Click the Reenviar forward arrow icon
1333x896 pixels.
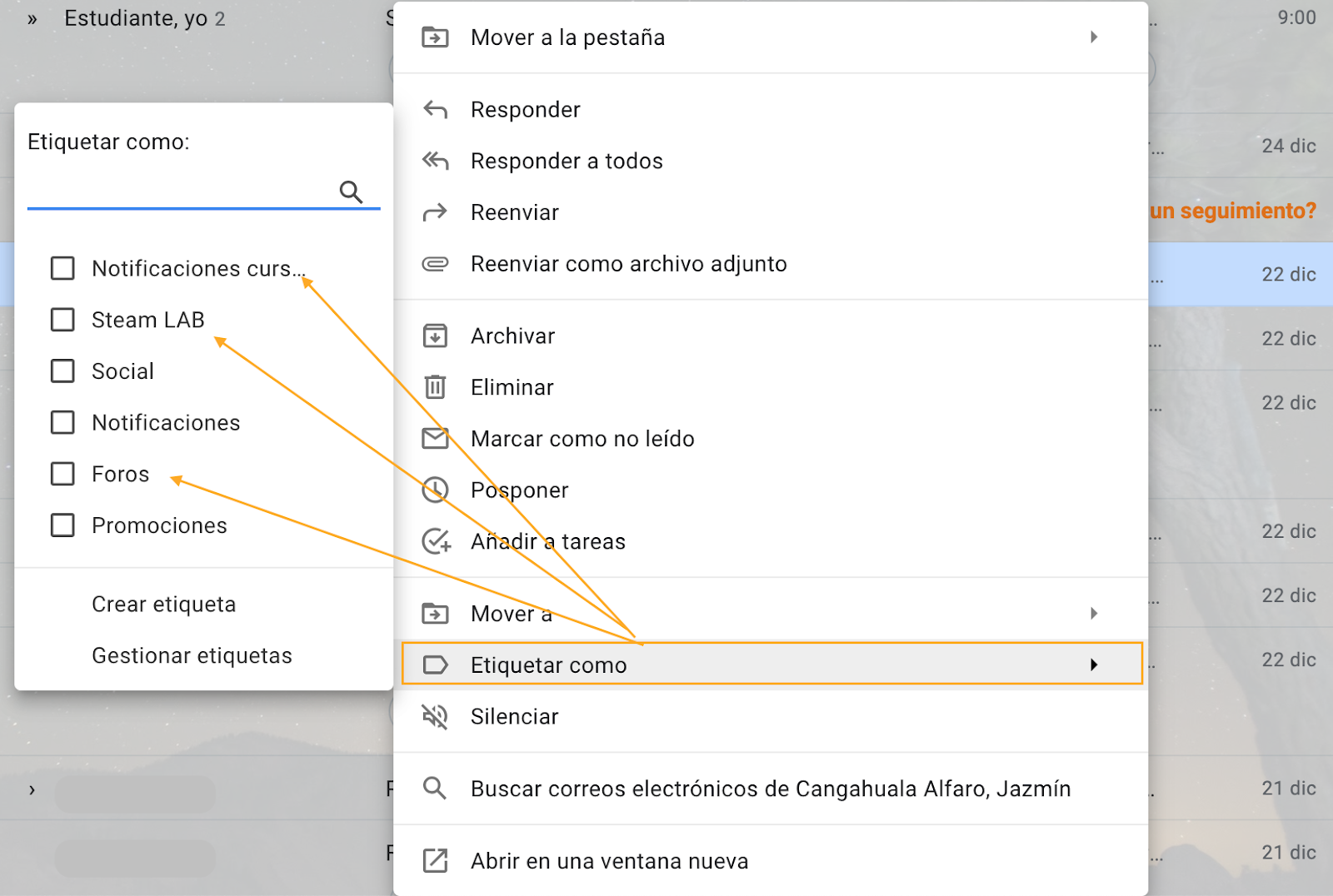pyautogui.click(x=435, y=212)
